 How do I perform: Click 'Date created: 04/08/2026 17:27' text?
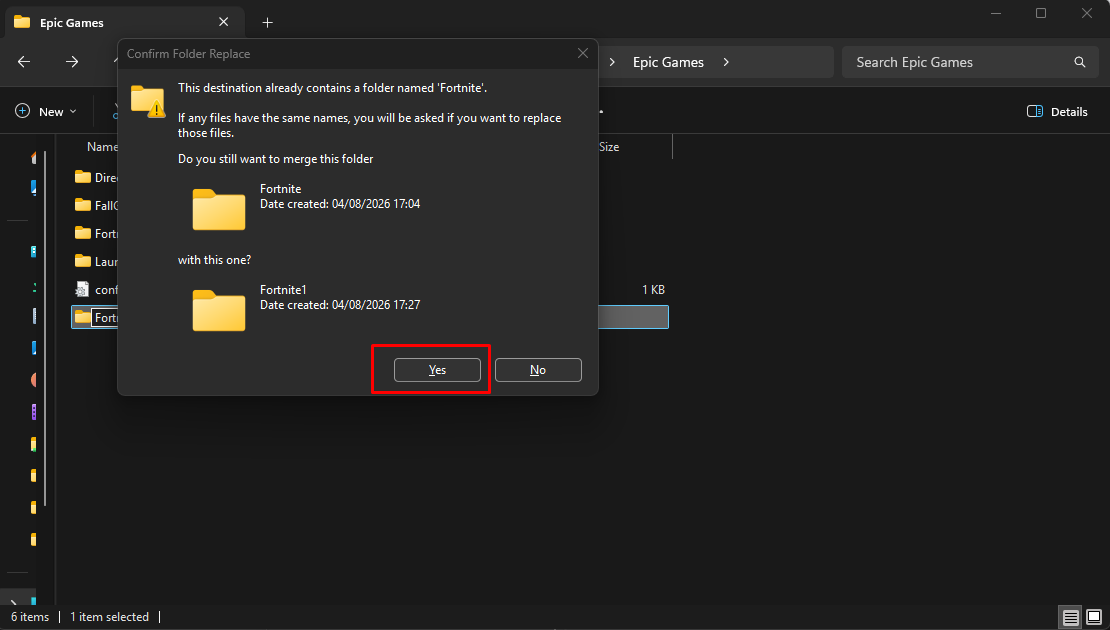coord(340,305)
